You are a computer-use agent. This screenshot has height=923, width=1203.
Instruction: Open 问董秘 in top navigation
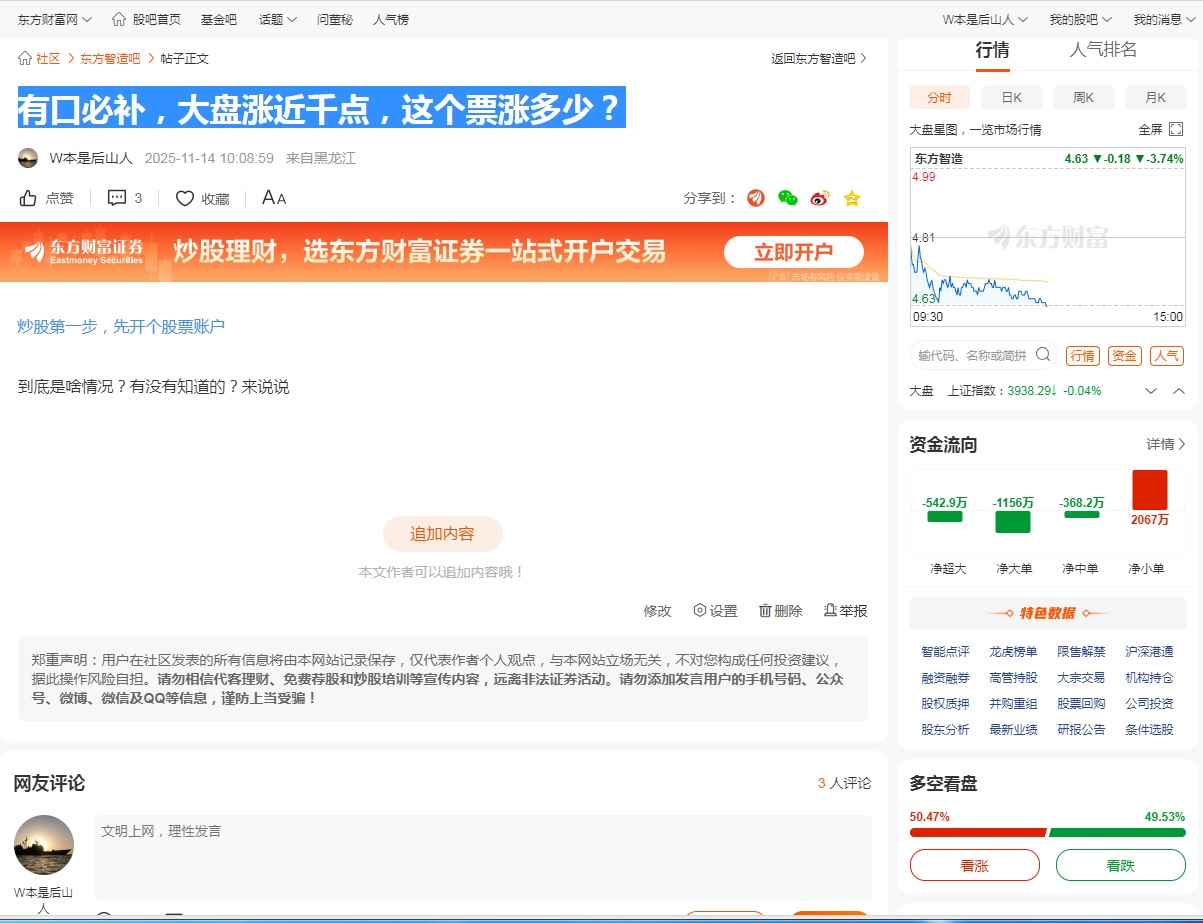click(335, 19)
